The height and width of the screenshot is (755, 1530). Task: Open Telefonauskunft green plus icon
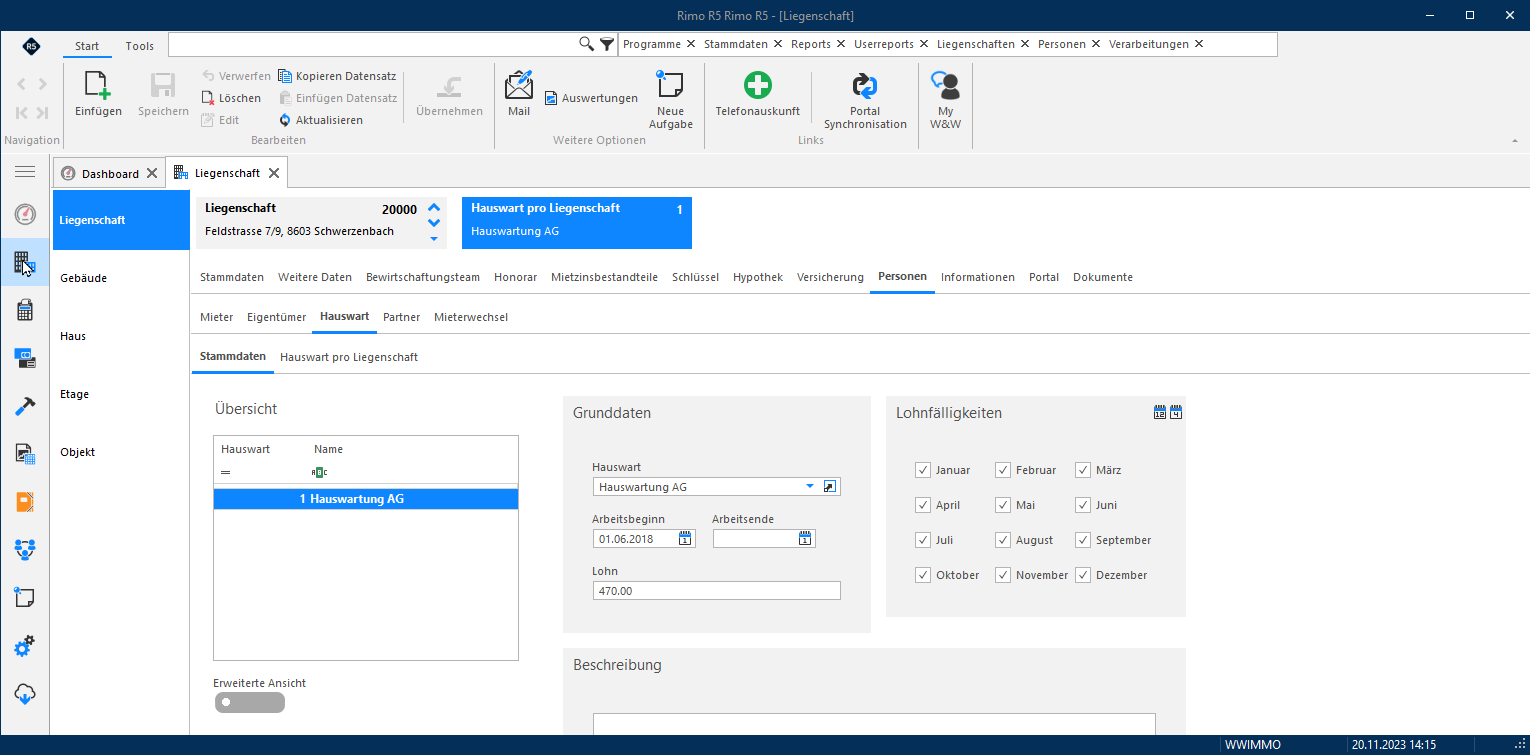758,85
